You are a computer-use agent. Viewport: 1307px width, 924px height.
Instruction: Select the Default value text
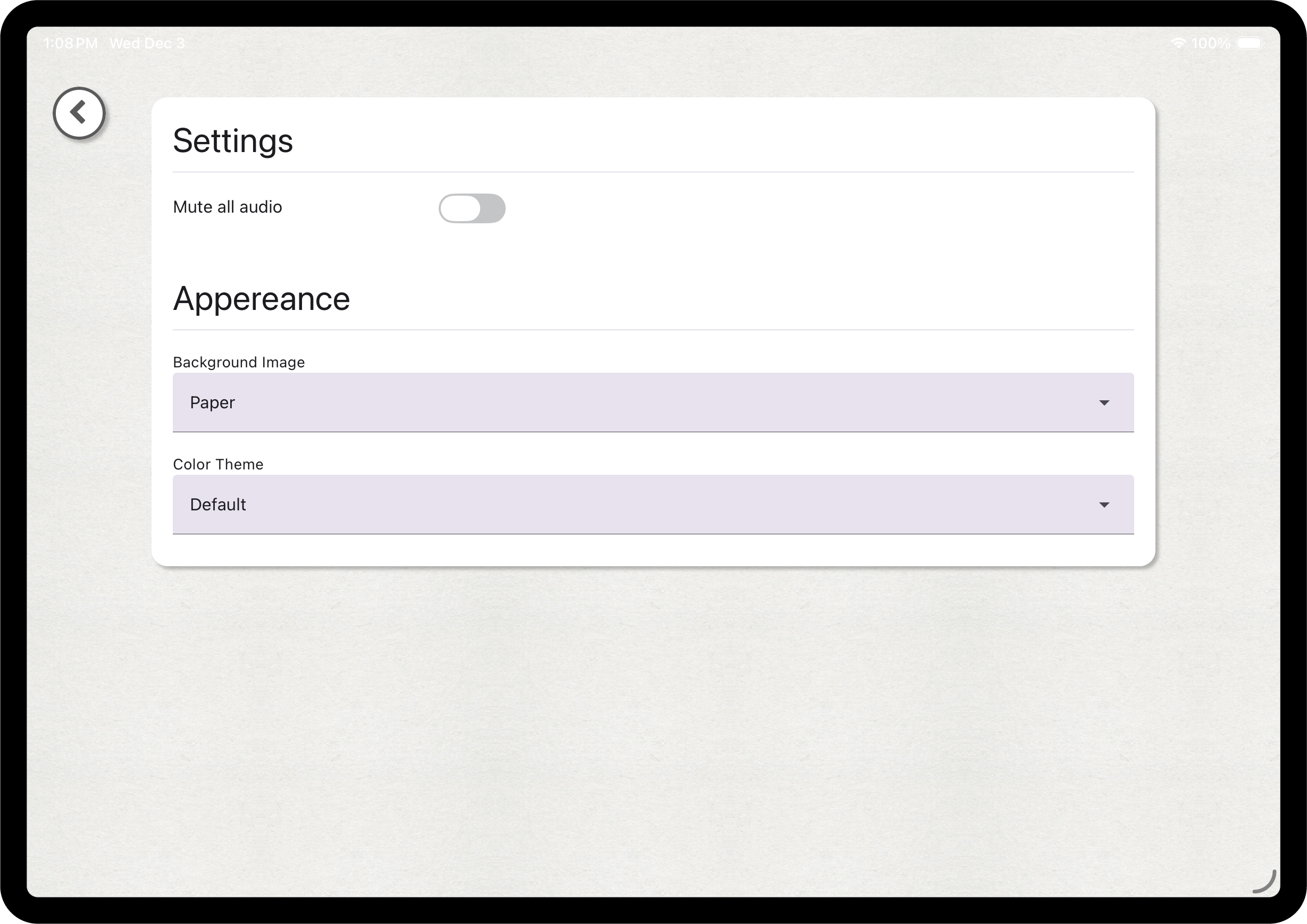218,505
